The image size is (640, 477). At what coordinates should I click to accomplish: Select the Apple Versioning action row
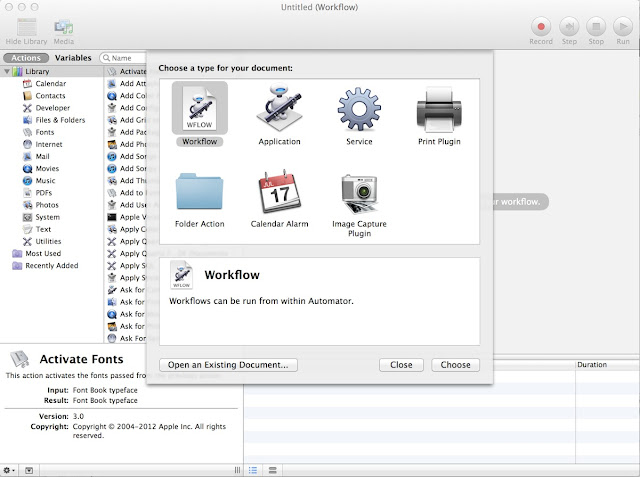click(126, 217)
